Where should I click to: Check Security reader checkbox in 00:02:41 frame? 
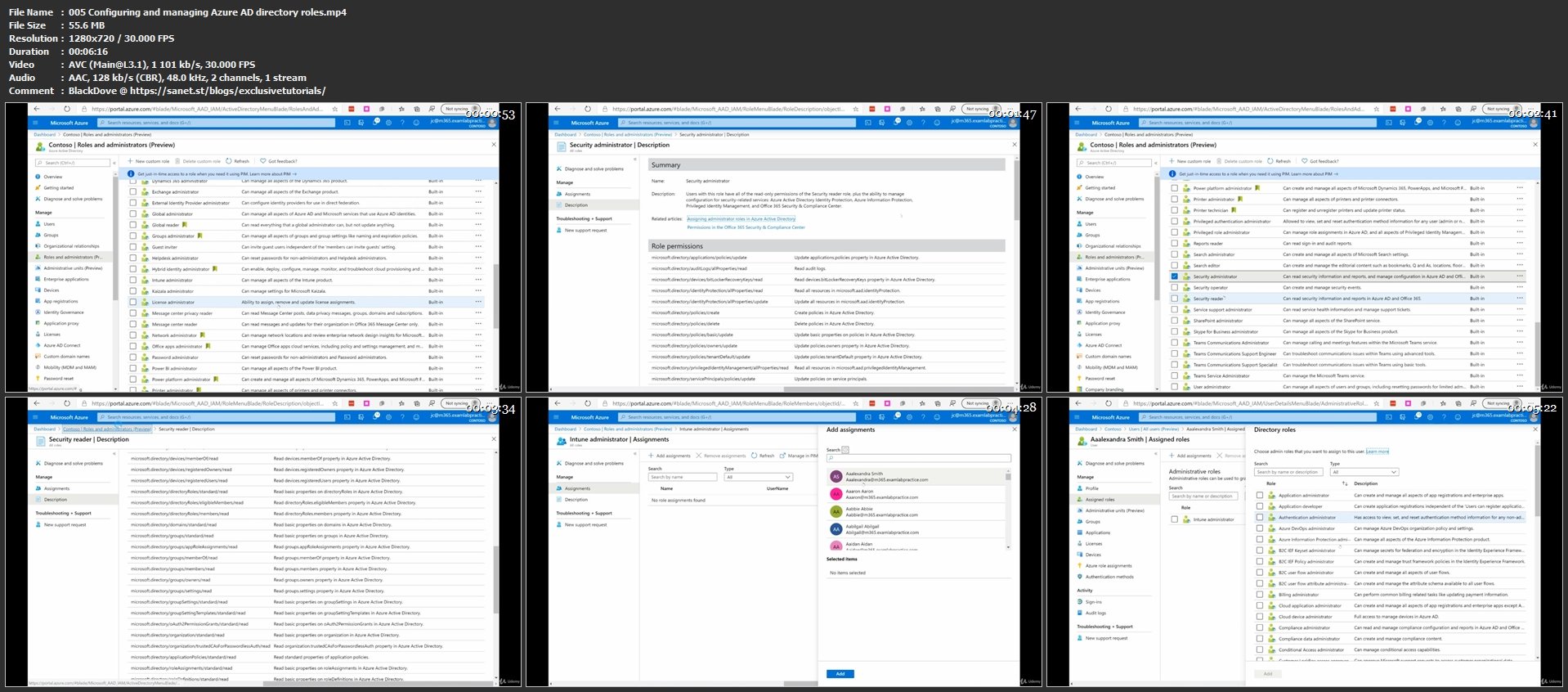pos(1175,299)
